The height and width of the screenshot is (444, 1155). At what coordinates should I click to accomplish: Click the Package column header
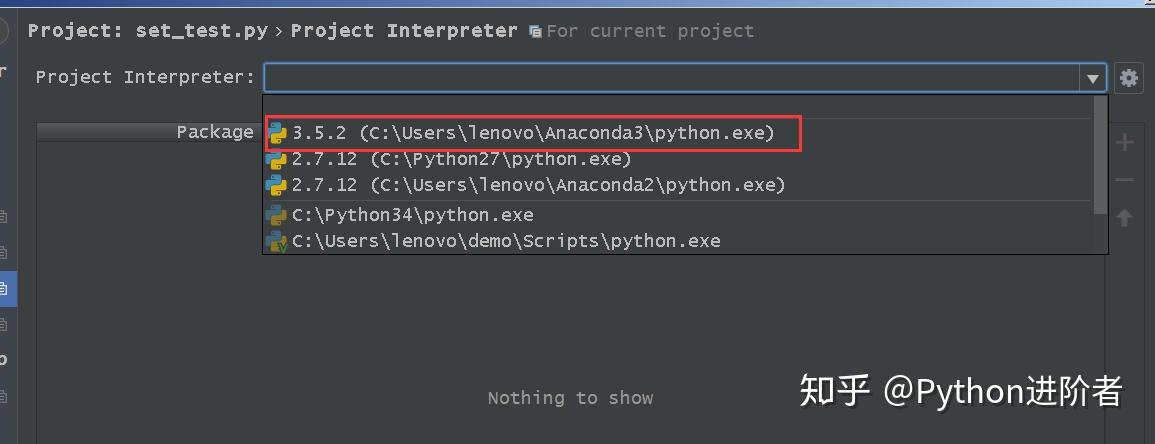pyautogui.click(x=214, y=132)
